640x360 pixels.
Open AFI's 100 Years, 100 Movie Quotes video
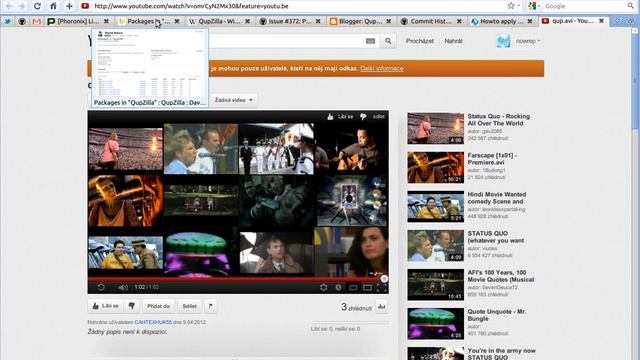(x=501, y=276)
